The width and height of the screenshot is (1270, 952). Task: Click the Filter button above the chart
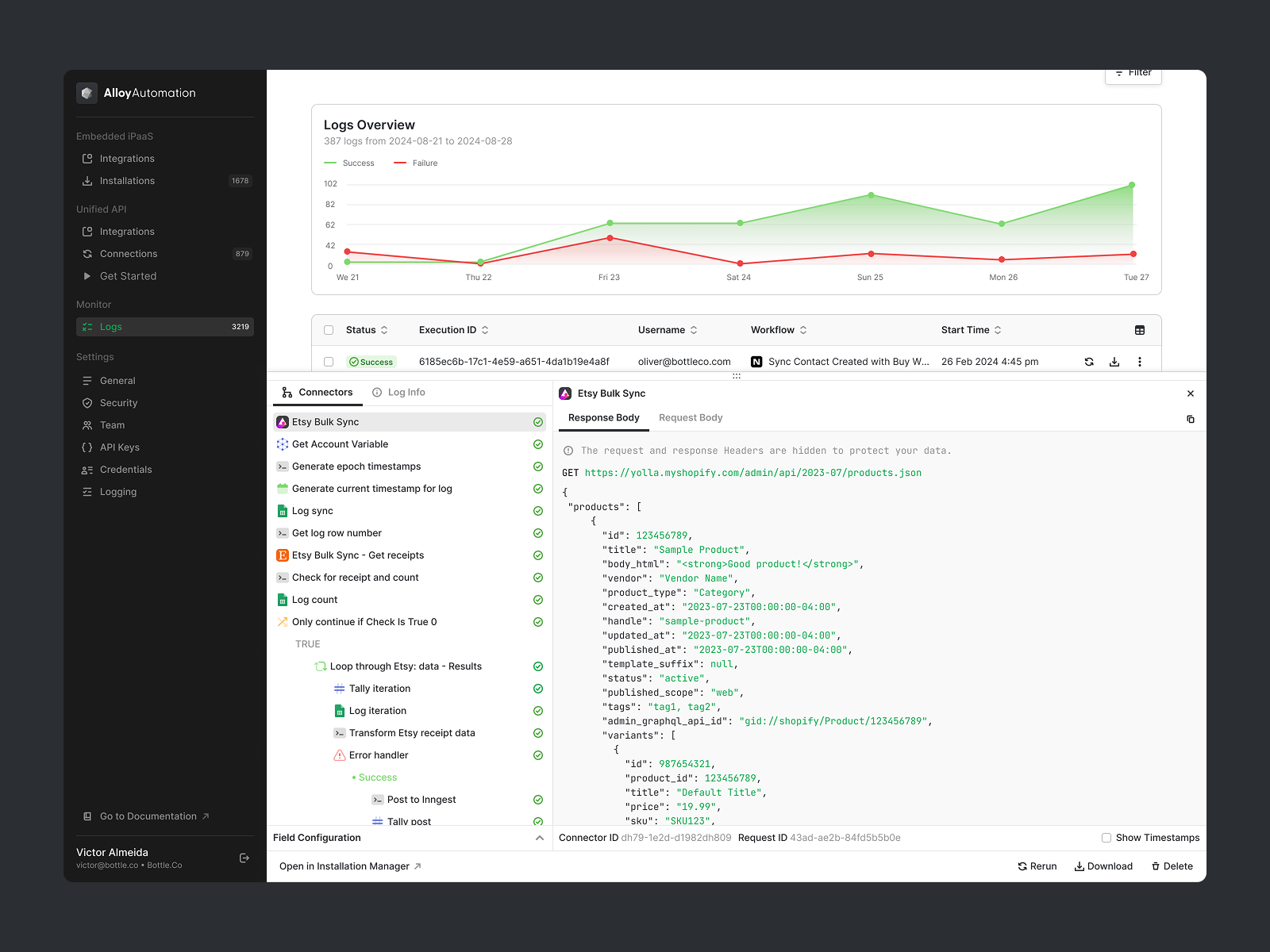(x=1133, y=75)
